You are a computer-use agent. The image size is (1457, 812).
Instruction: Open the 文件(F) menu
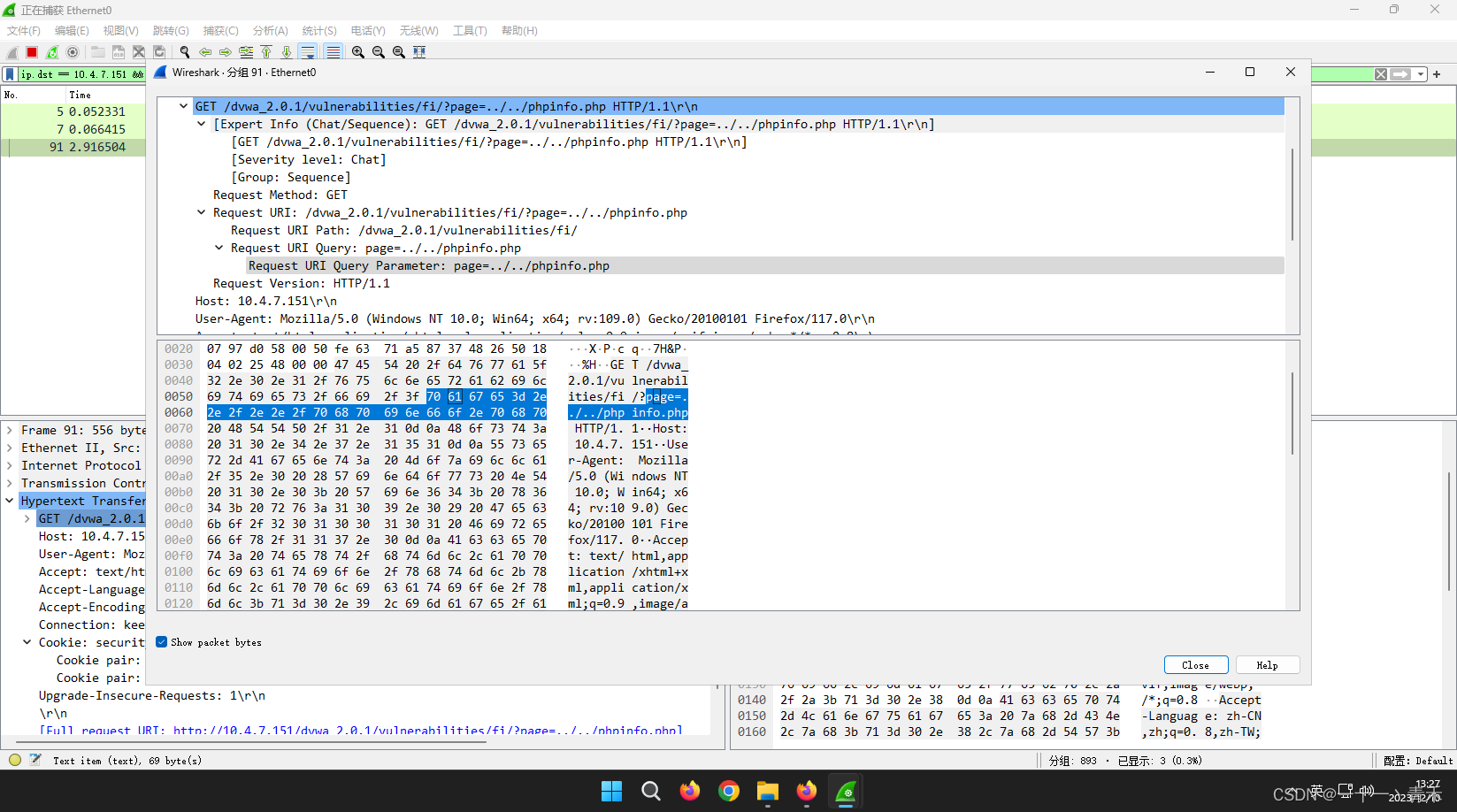click(24, 30)
